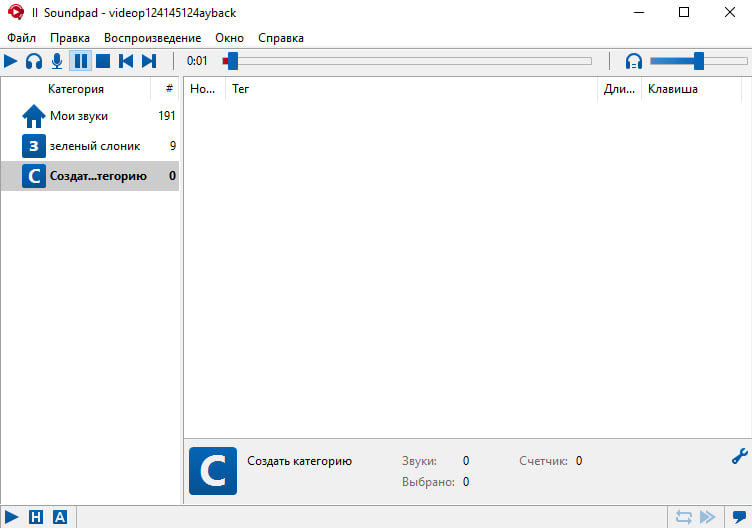Skip to the next sound

tap(149, 61)
